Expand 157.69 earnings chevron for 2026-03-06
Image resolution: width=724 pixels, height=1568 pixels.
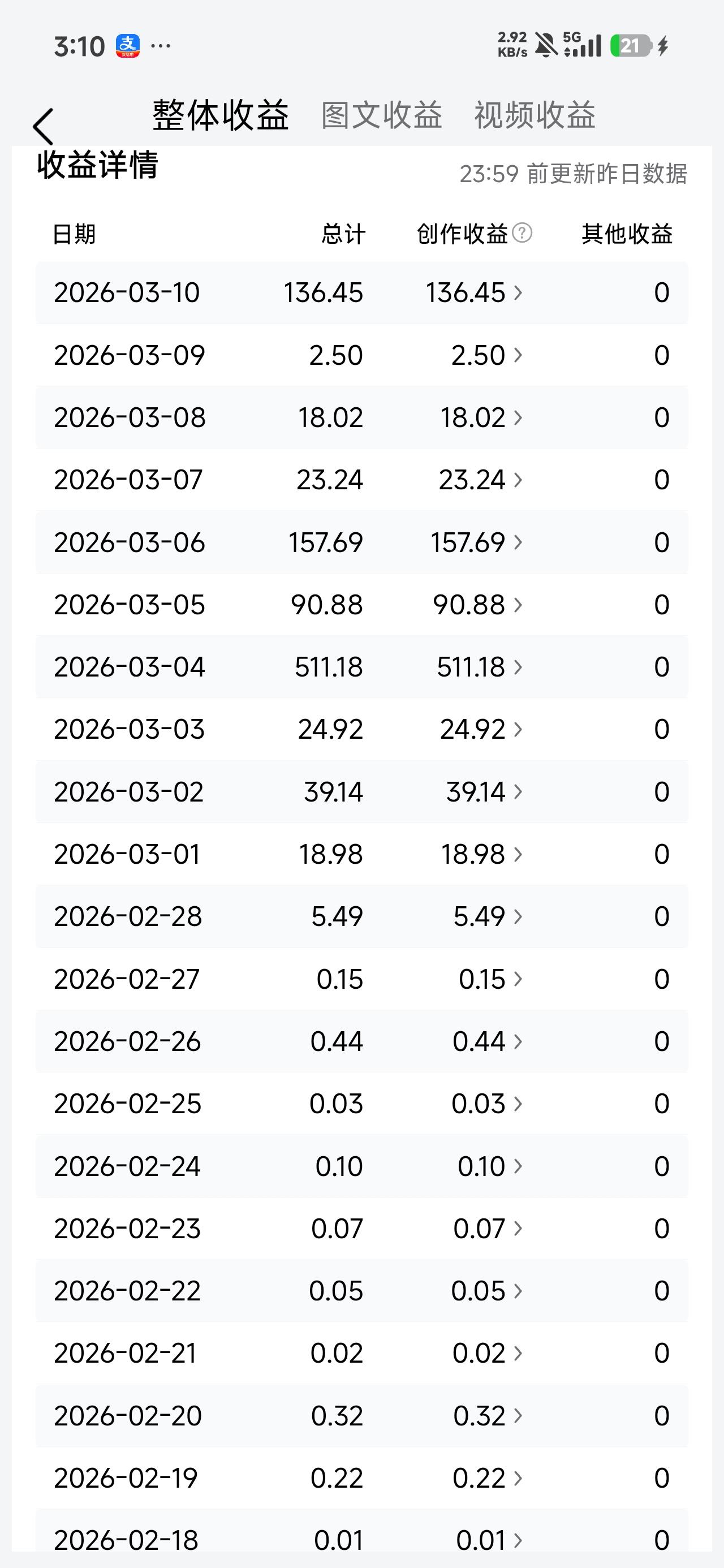coord(518,542)
